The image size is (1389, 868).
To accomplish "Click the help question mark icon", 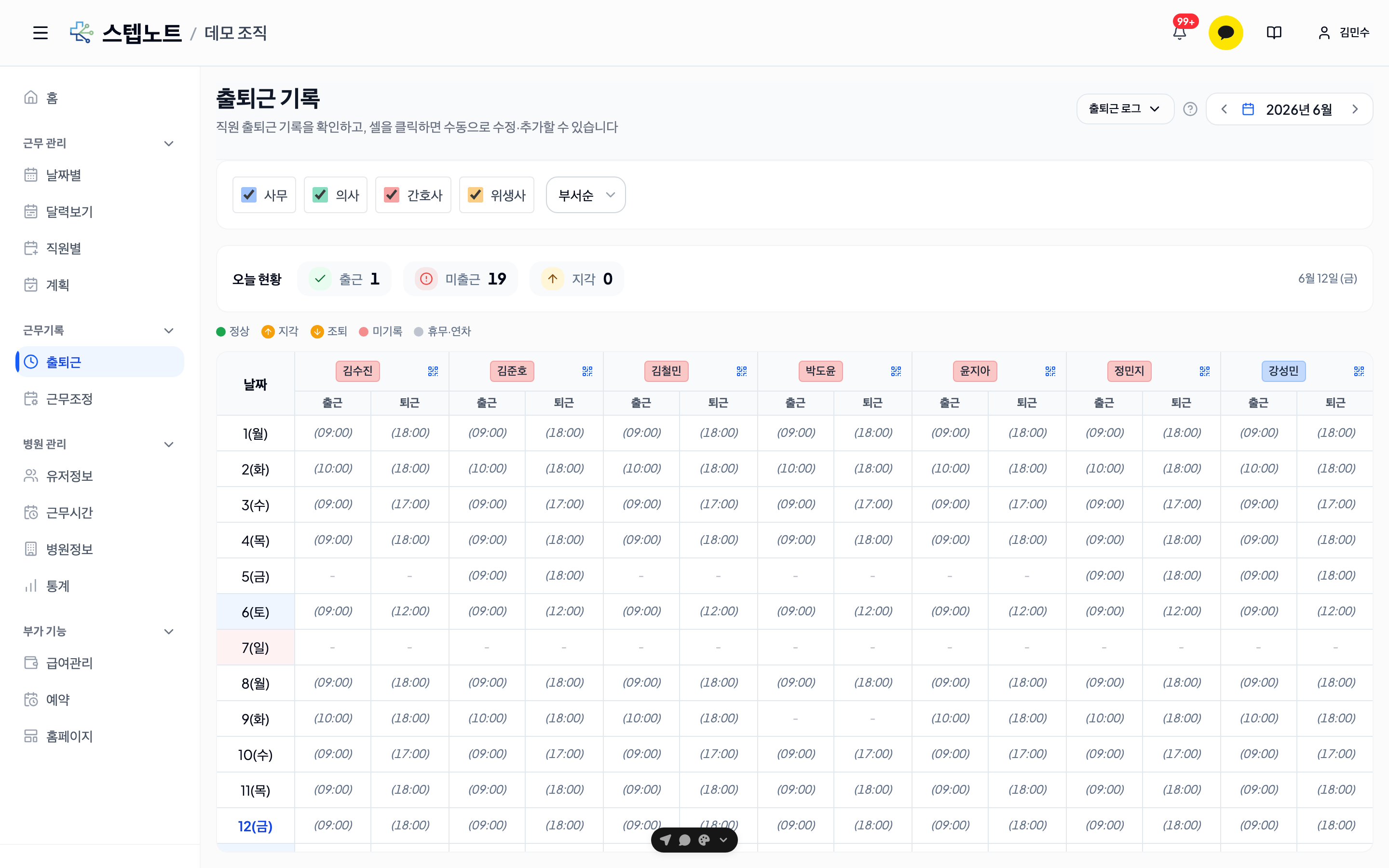I will 1190,109.
